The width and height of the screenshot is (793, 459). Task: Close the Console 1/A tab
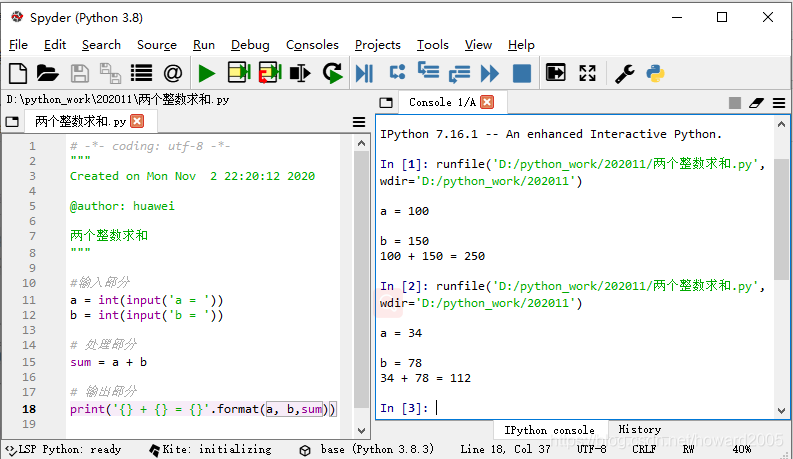tap(487, 102)
